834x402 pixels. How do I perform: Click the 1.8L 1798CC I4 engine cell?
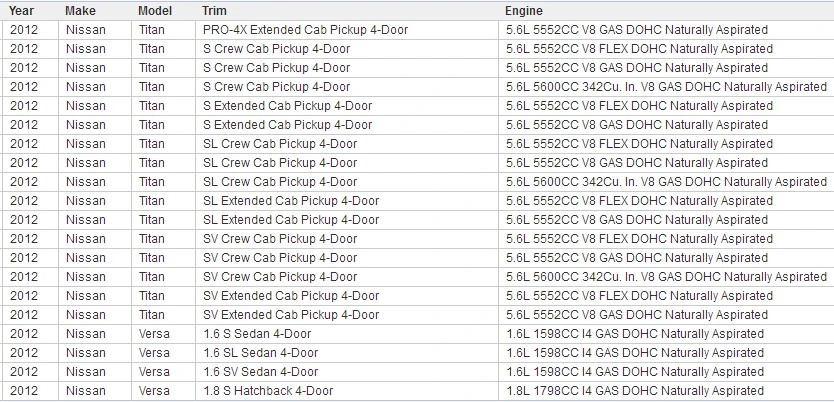pyautogui.click(x=666, y=391)
